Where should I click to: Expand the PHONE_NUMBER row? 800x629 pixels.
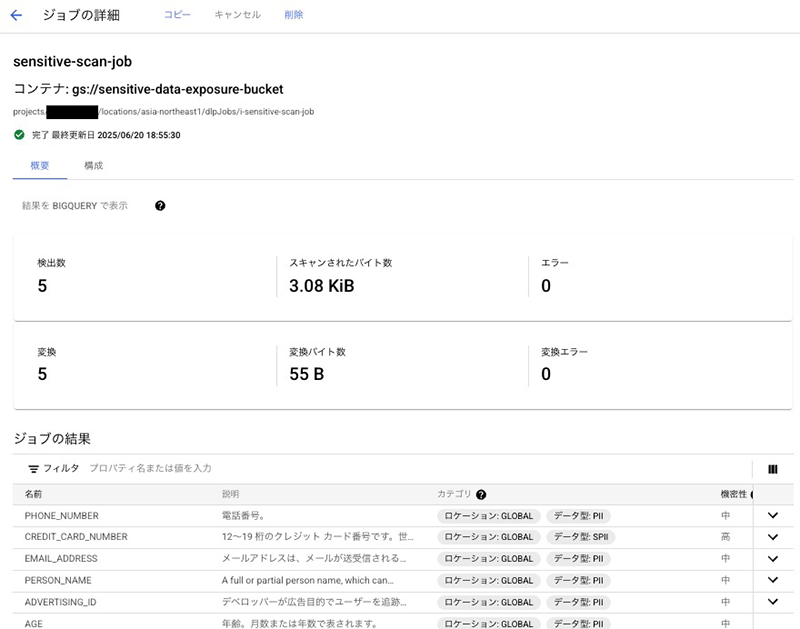tap(772, 516)
